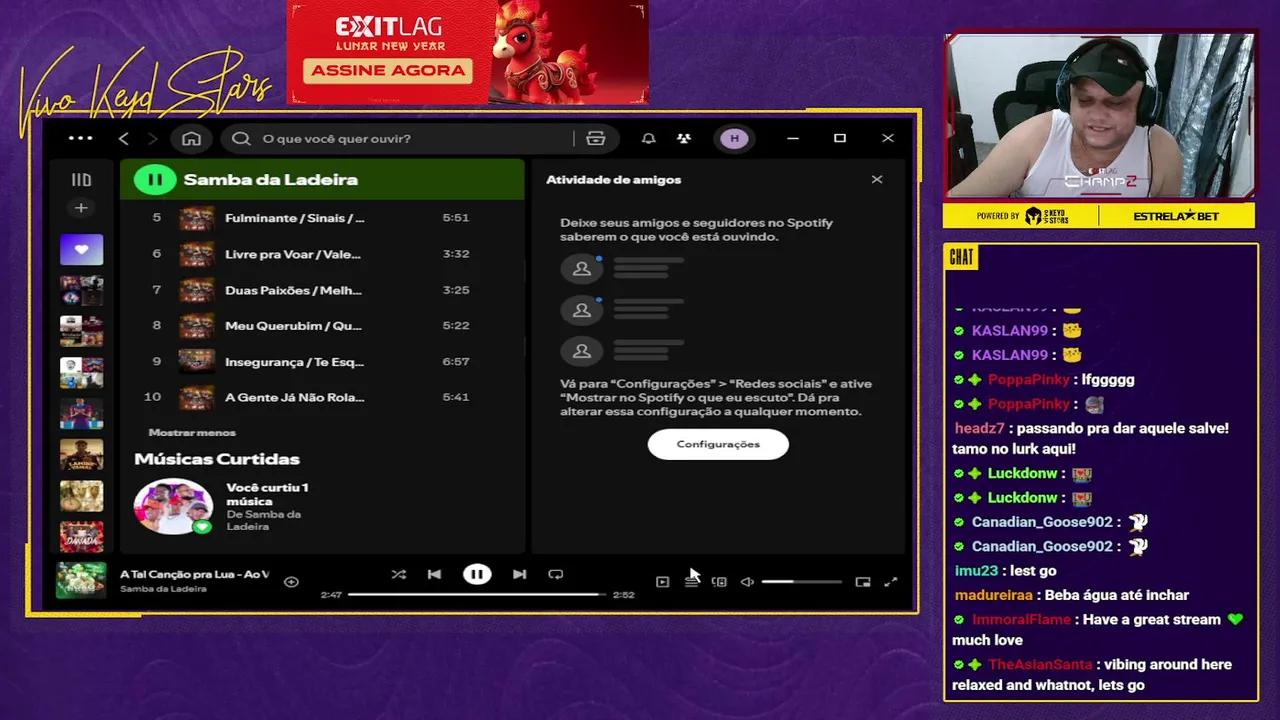Connect to a device icon
This screenshot has height=720, width=1280.
[719, 582]
